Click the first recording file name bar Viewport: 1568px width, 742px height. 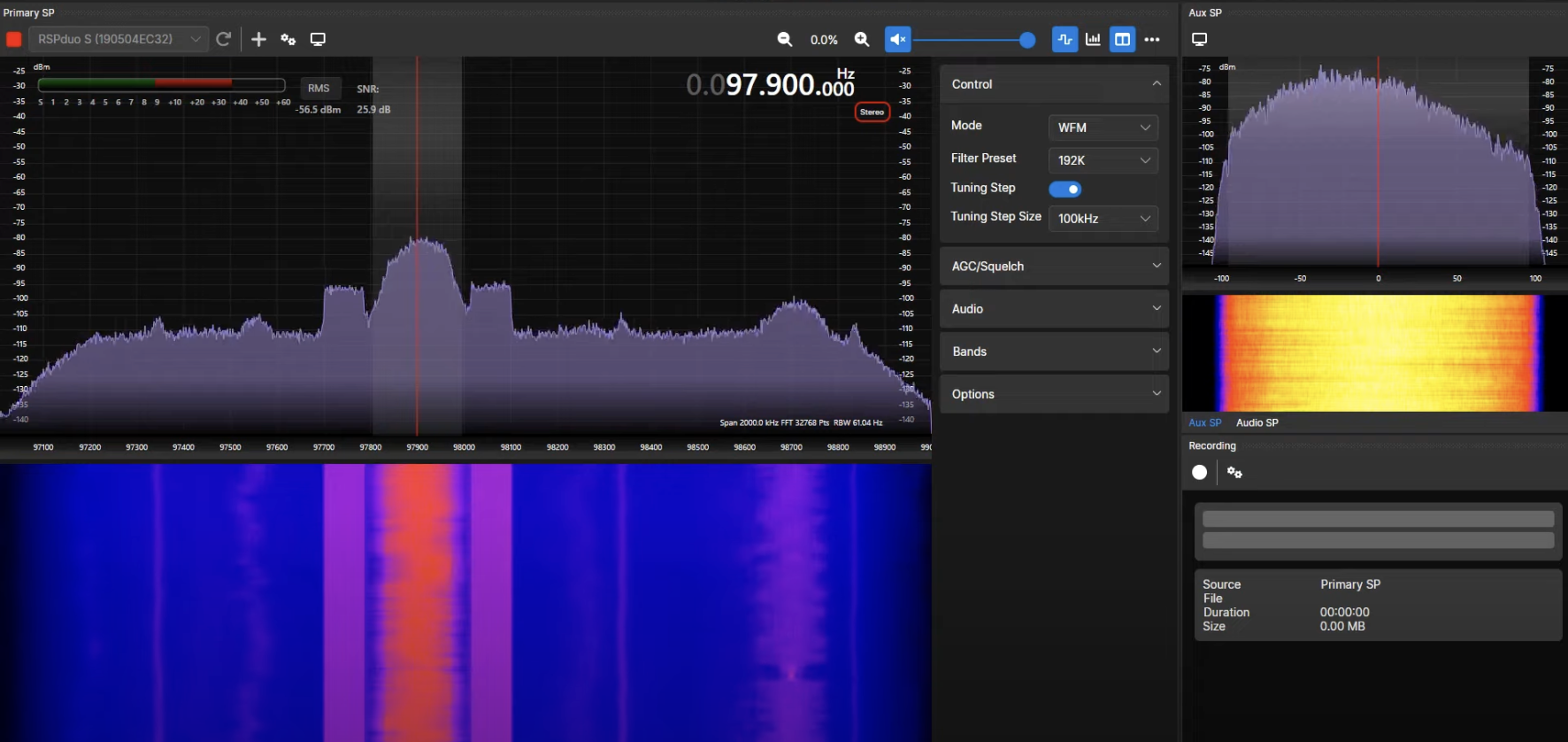pyautogui.click(x=1378, y=519)
